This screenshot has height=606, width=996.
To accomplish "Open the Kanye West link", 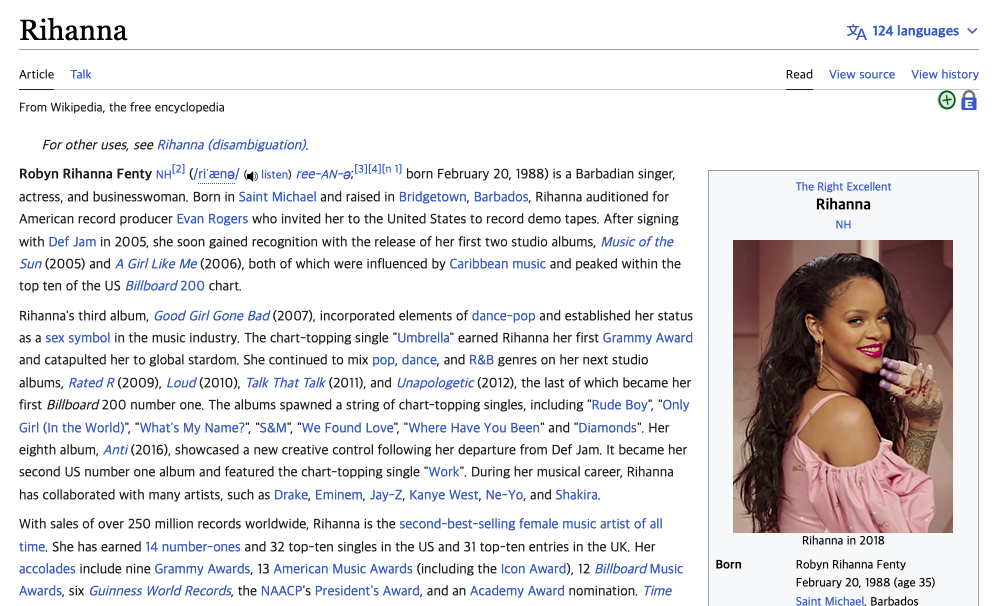I will pos(443,495).
